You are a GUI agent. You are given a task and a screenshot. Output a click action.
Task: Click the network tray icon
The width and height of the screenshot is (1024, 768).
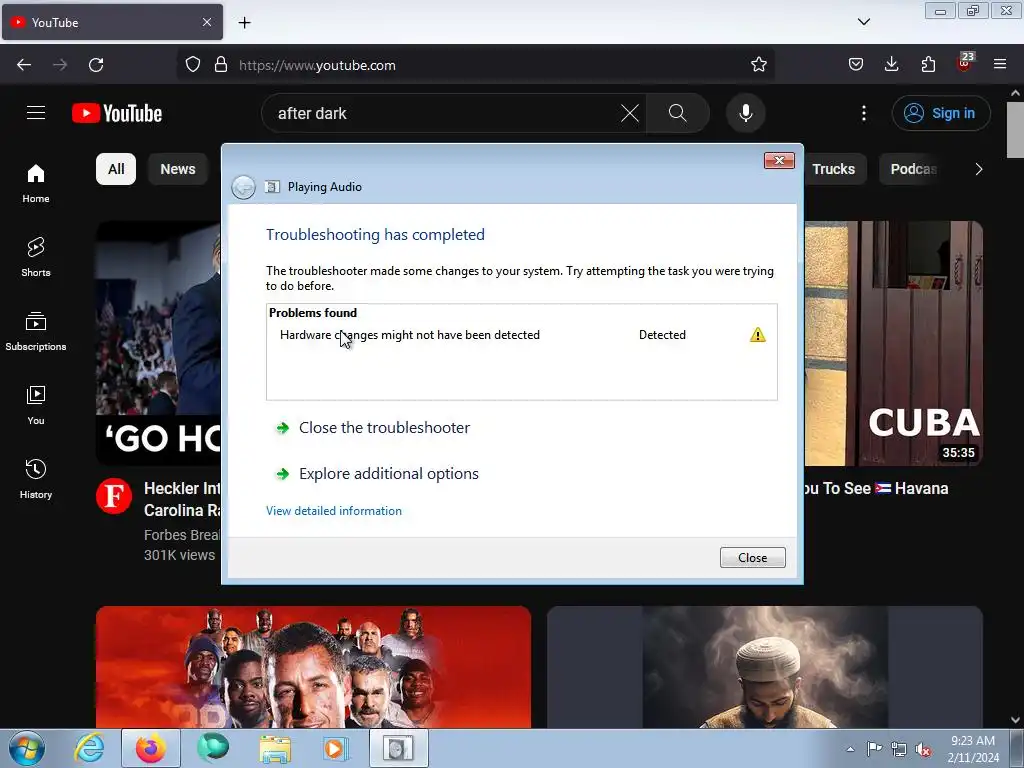click(899, 750)
